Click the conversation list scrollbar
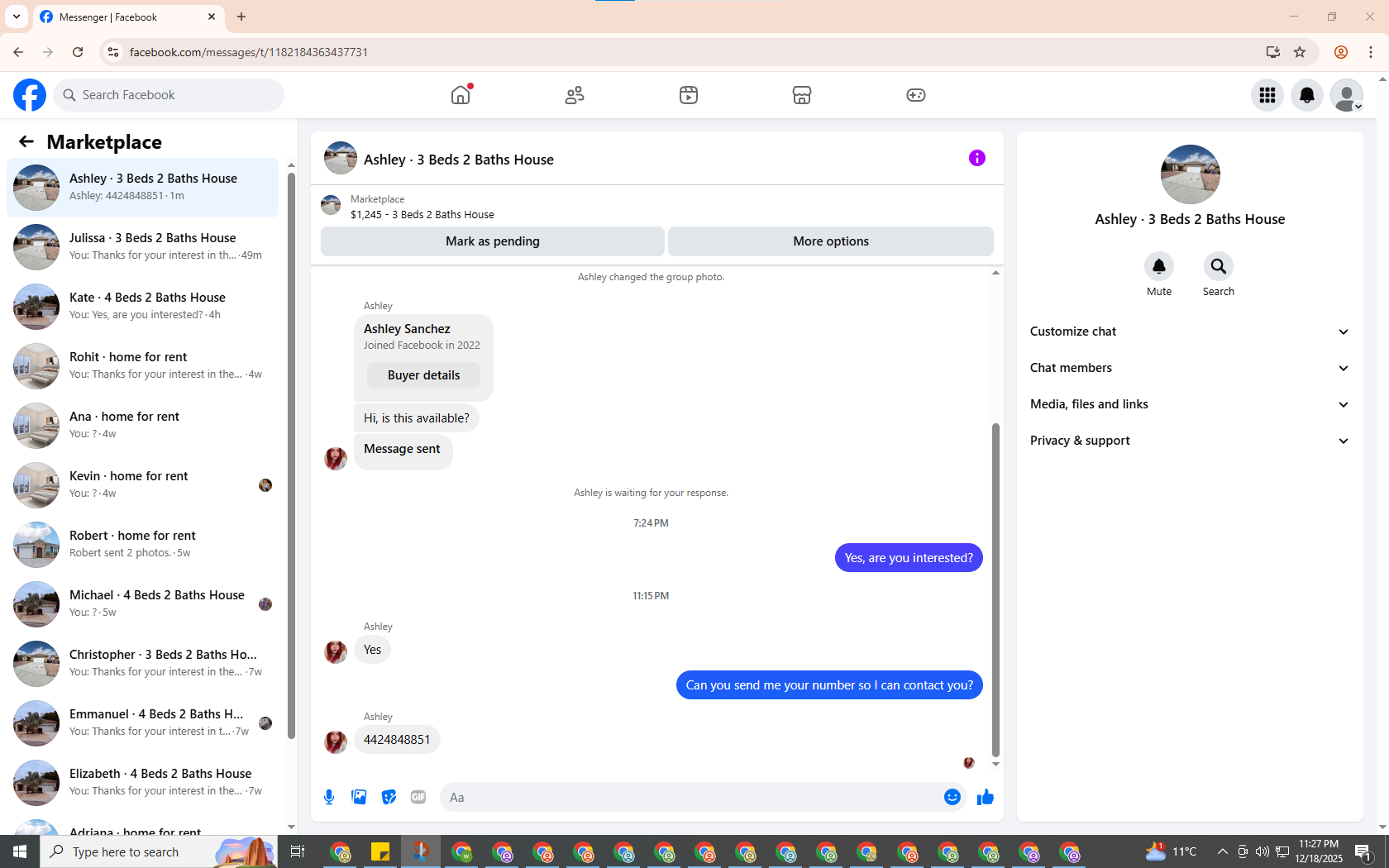 point(291,455)
